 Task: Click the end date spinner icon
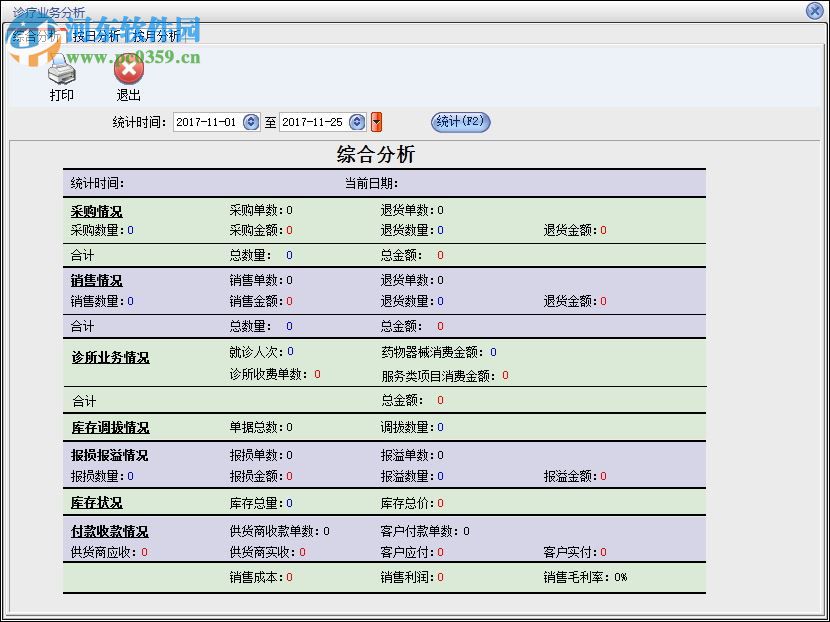click(358, 122)
